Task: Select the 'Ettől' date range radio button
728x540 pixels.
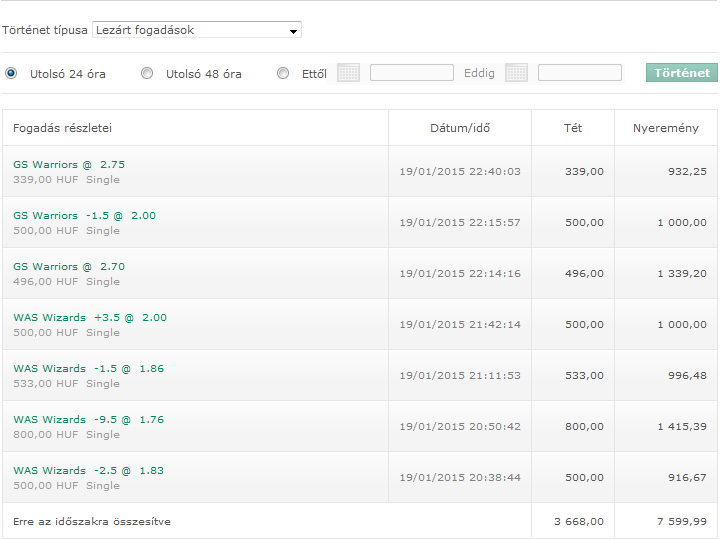Action: [x=283, y=73]
